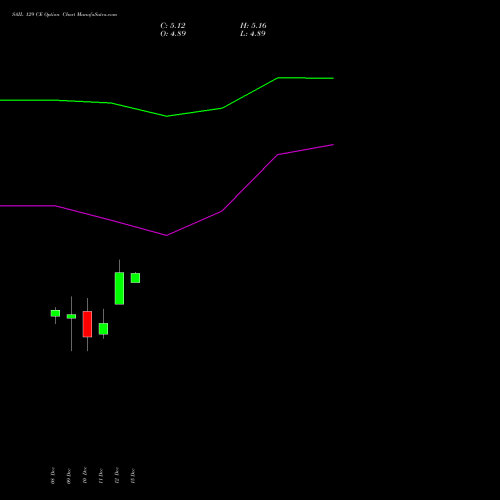Click the chart title mentioning MunafaSutra.com

(x=64, y=15)
